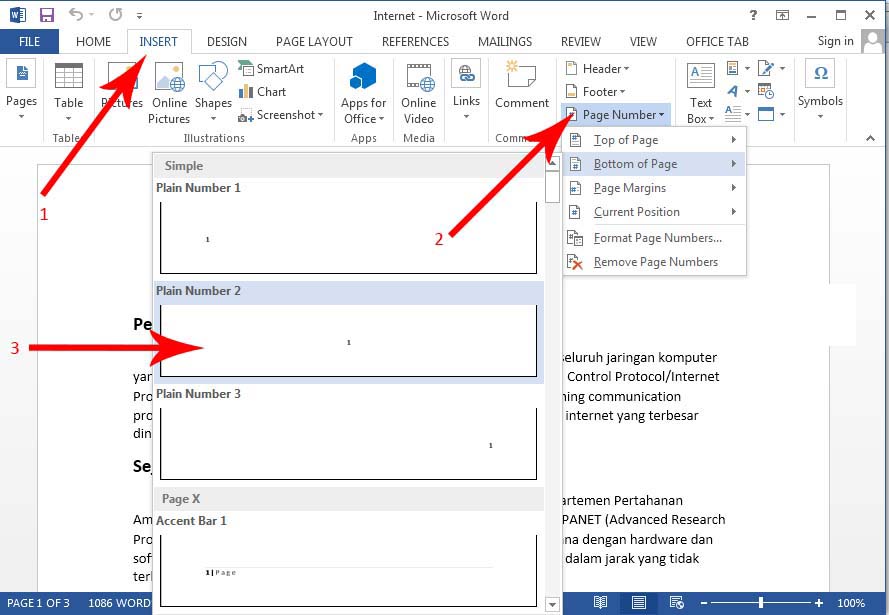Image resolution: width=889 pixels, height=615 pixels.
Task: Click the Redo repeat icon
Action: click(x=115, y=15)
